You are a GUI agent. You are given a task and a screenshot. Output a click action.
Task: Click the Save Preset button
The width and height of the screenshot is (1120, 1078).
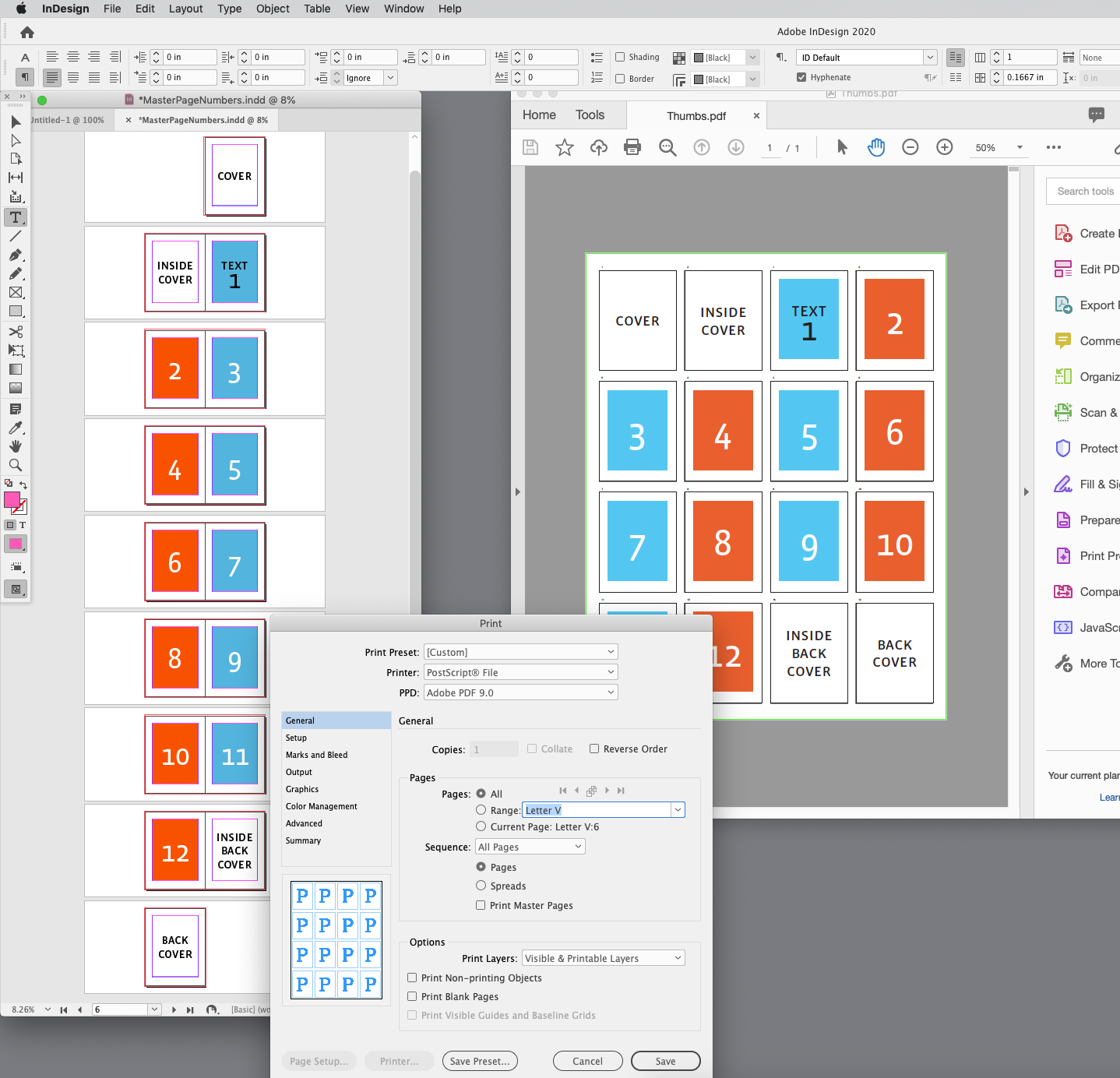click(x=479, y=1061)
